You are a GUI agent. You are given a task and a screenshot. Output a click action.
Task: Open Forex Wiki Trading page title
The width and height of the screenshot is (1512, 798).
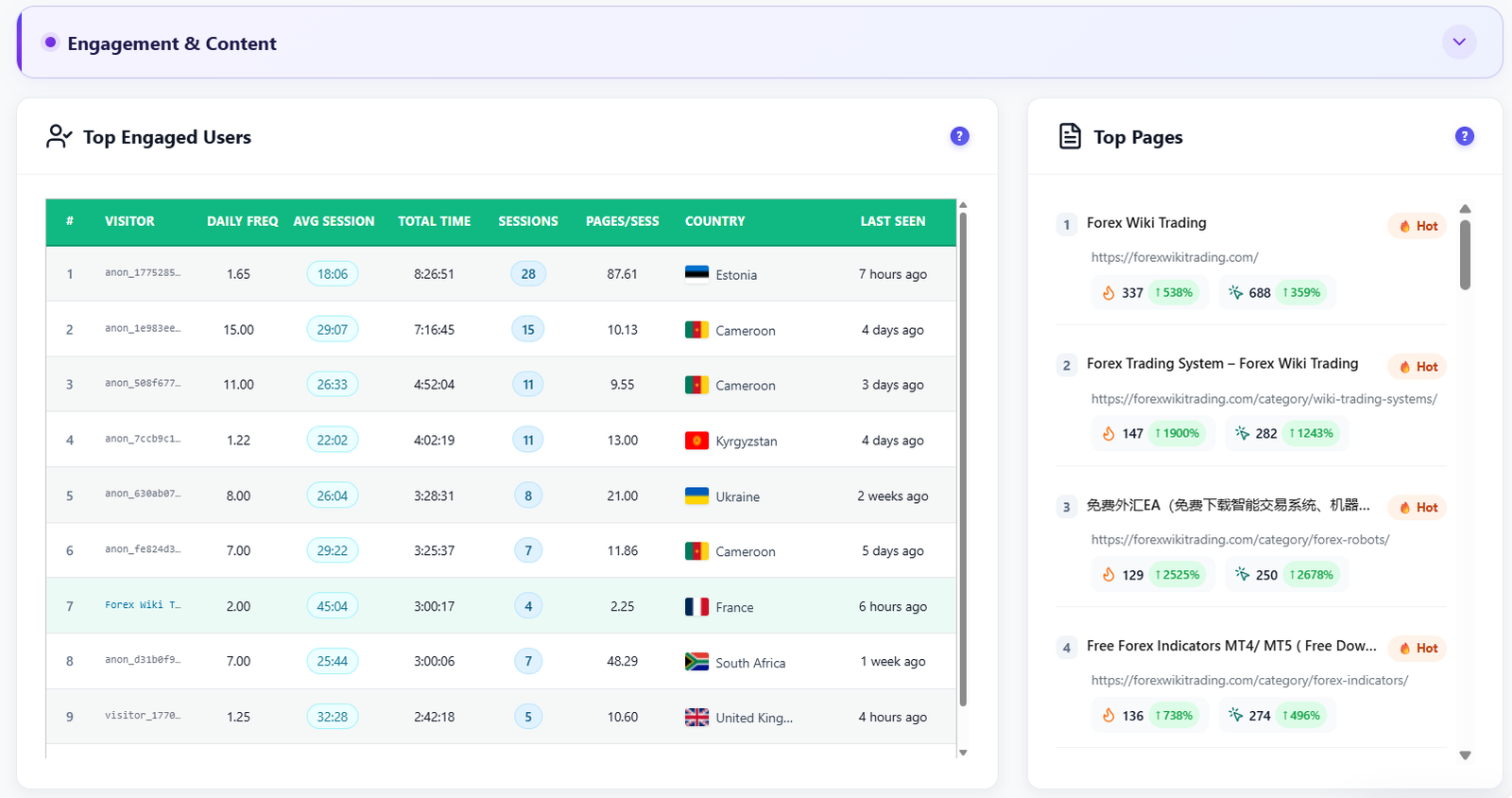1146,223
